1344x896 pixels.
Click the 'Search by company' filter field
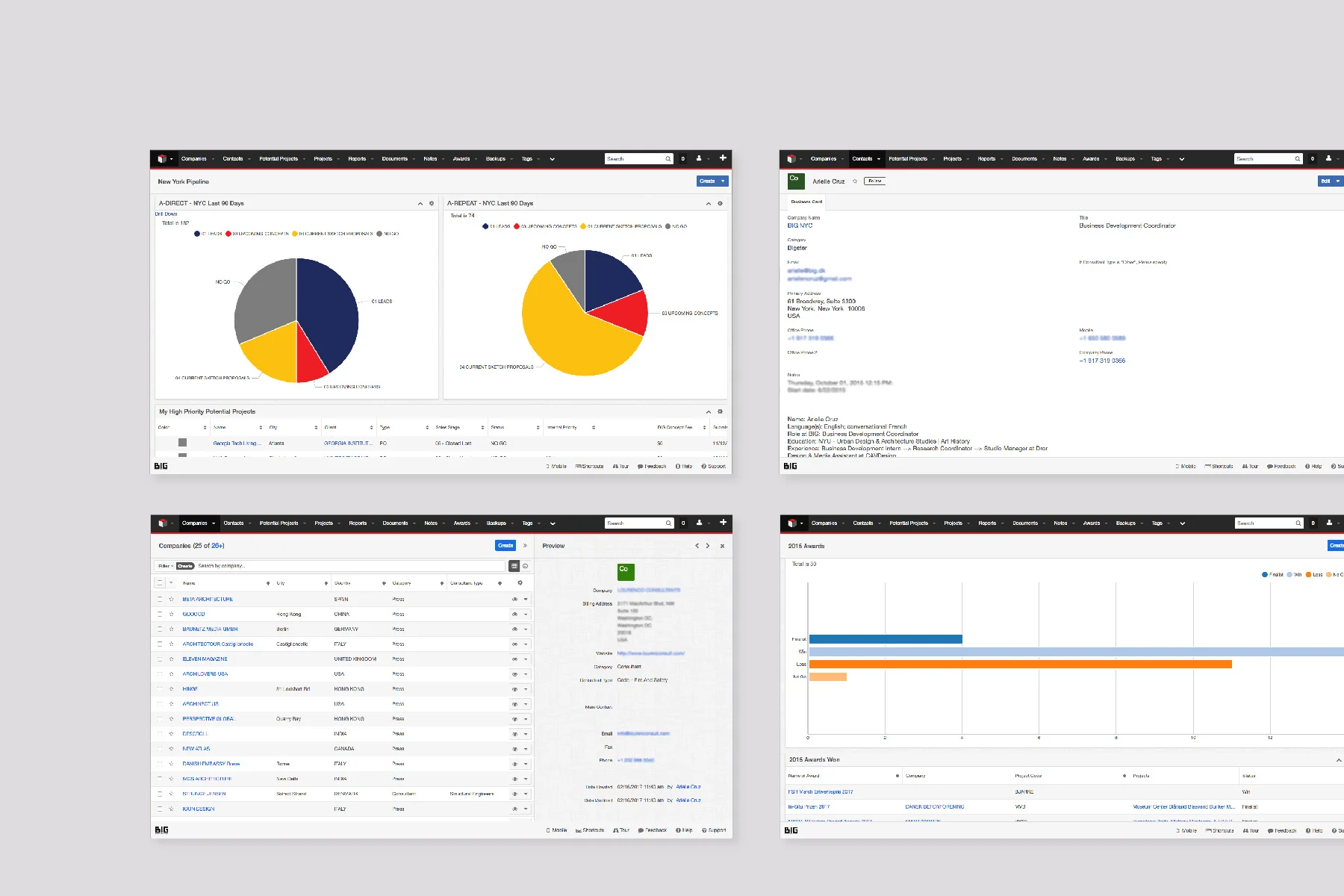[351, 566]
